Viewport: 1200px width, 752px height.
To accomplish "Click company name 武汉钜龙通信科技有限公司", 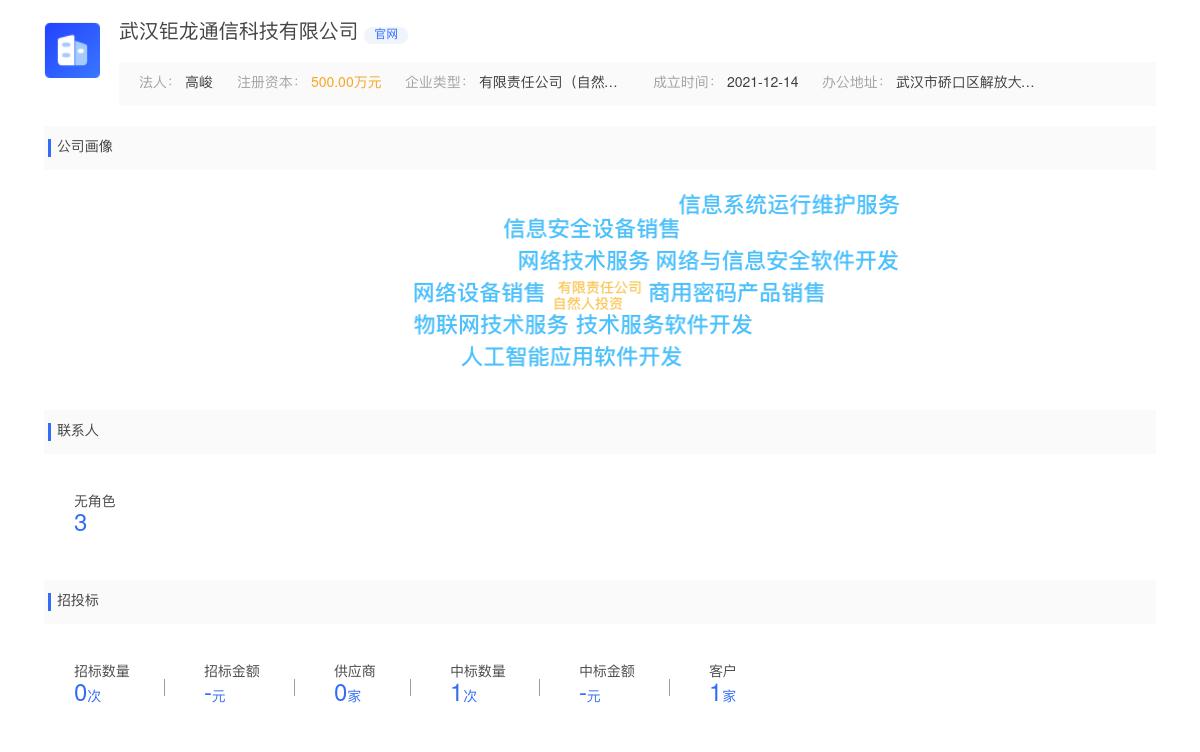I will [x=239, y=32].
